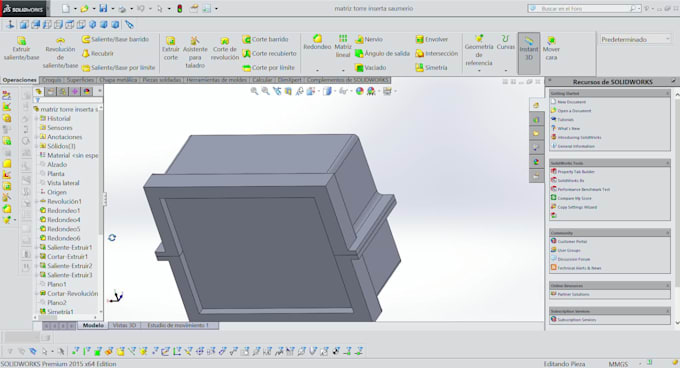
Task: Open the Discussion Forum link
Action: 573,259
